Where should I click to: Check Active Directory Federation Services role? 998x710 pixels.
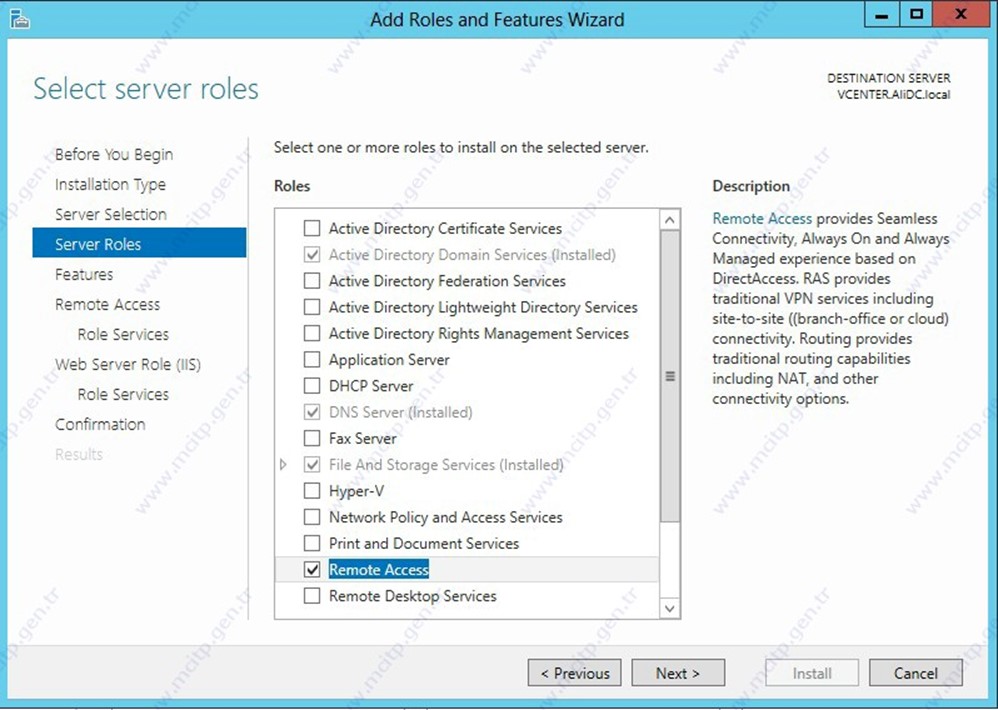(312, 281)
